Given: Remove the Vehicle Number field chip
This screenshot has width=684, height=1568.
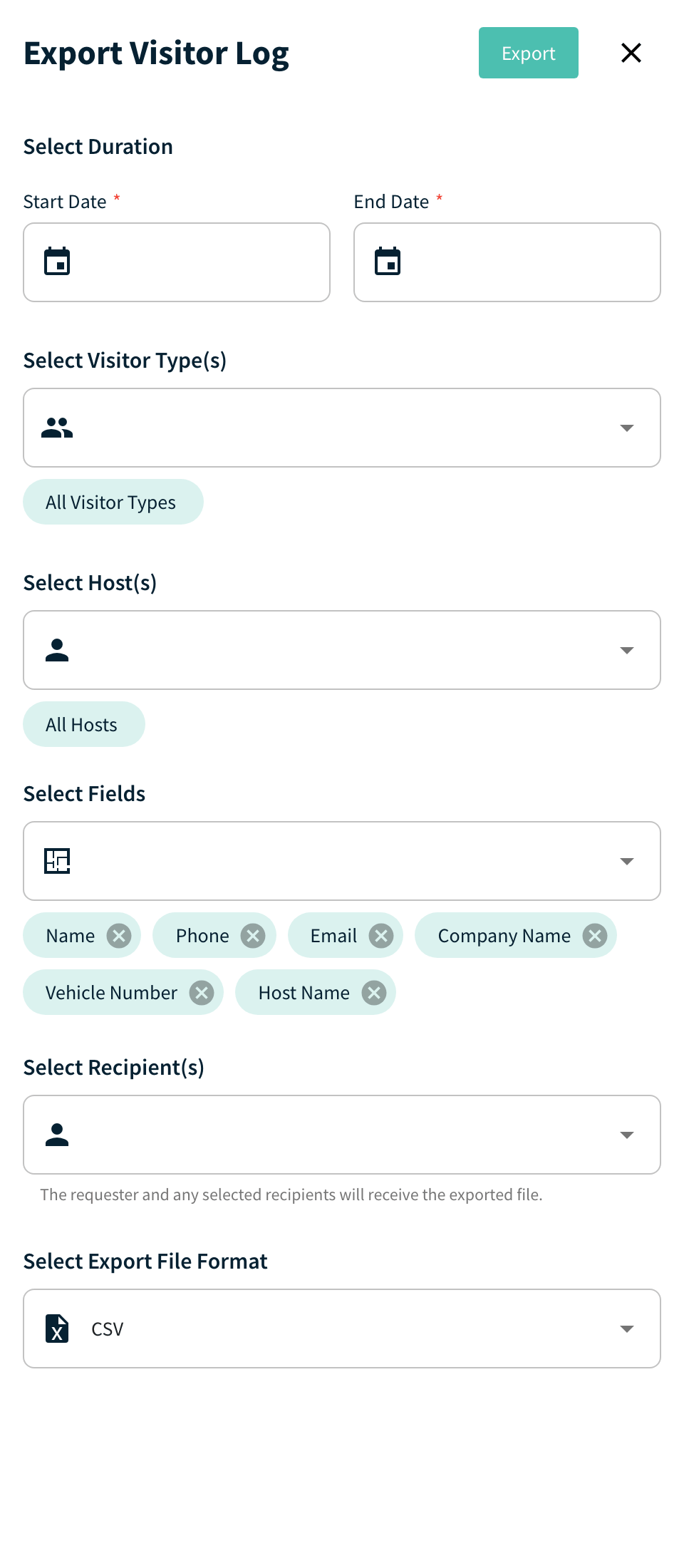Looking at the screenshot, I should click(x=202, y=992).
